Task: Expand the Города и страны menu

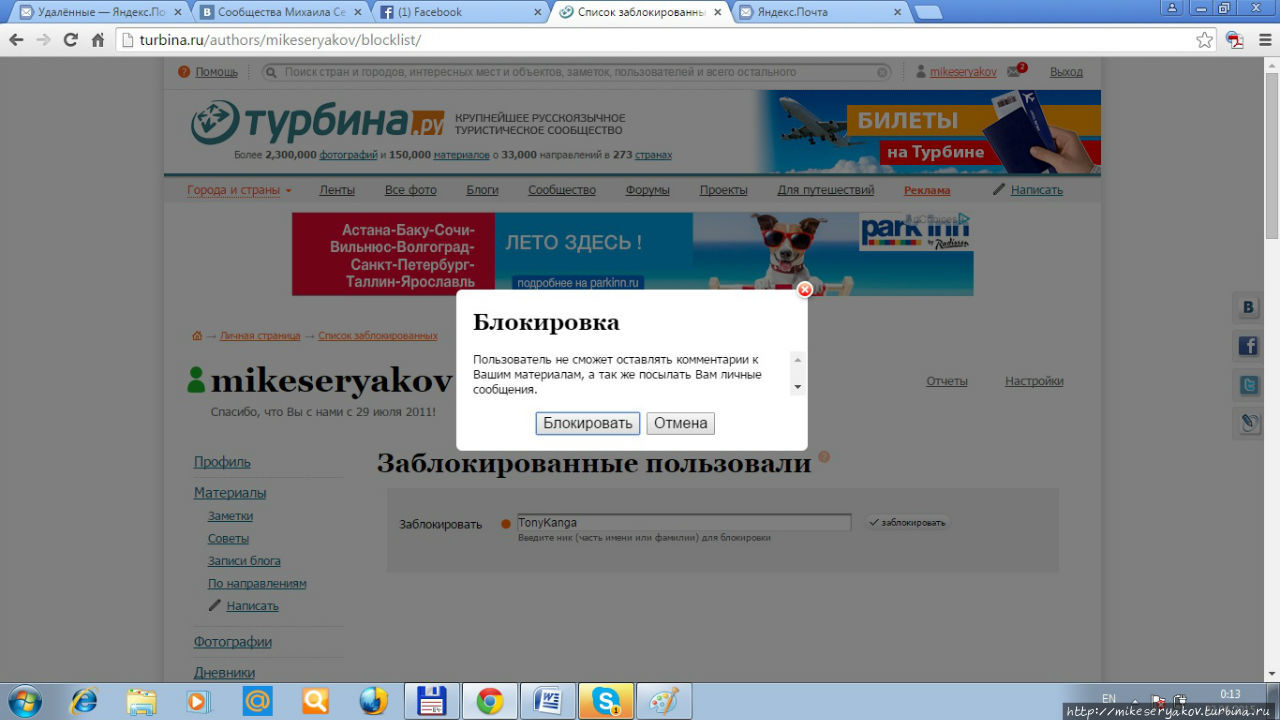Action: 239,190
